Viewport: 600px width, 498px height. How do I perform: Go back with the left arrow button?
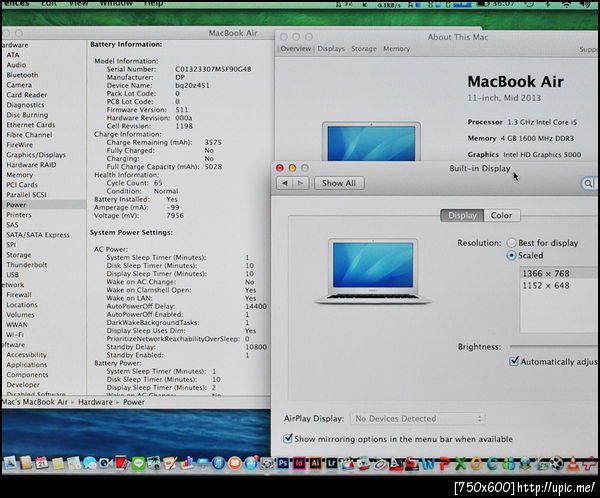coord(285,183)
